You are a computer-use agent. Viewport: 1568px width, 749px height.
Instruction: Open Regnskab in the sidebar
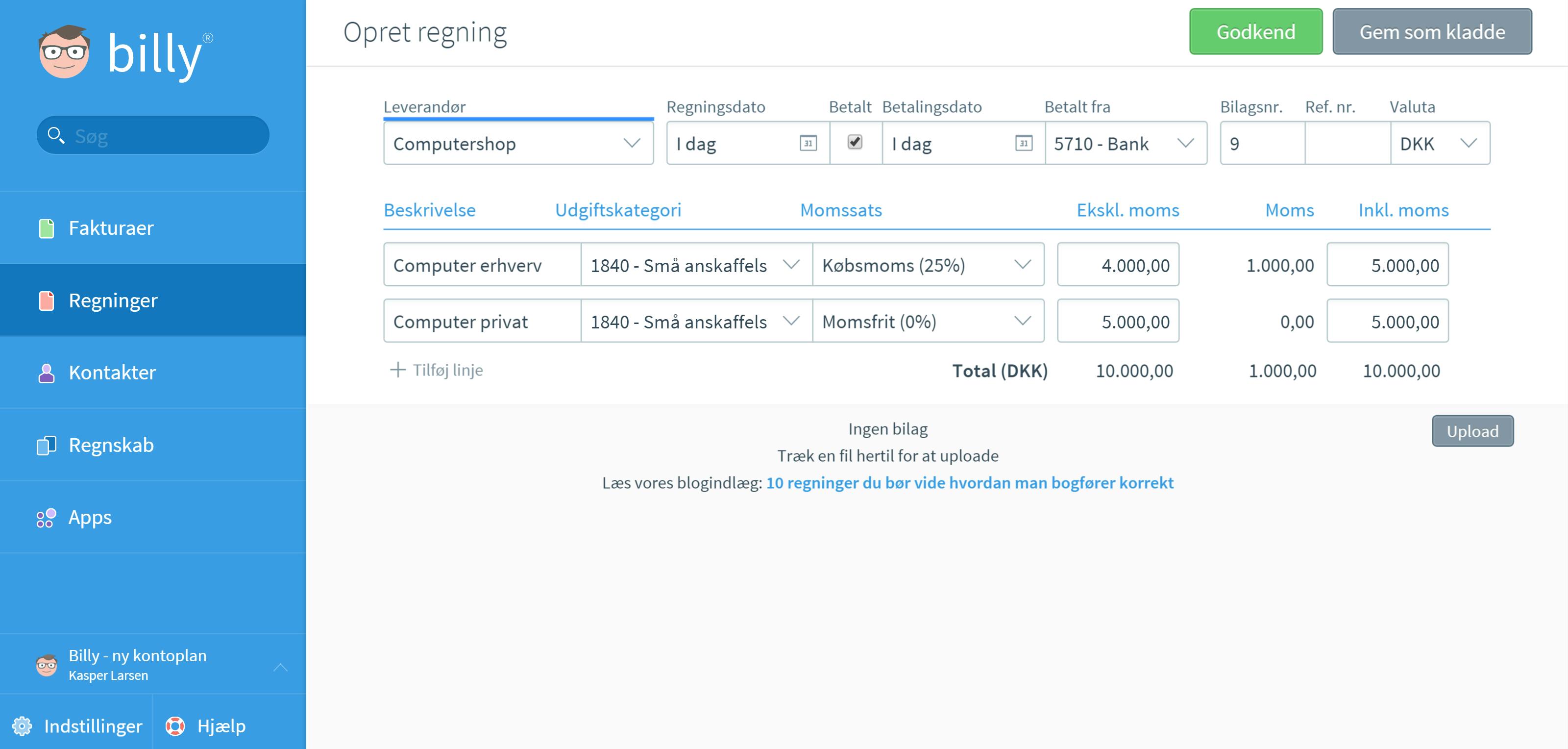(153, 445)
